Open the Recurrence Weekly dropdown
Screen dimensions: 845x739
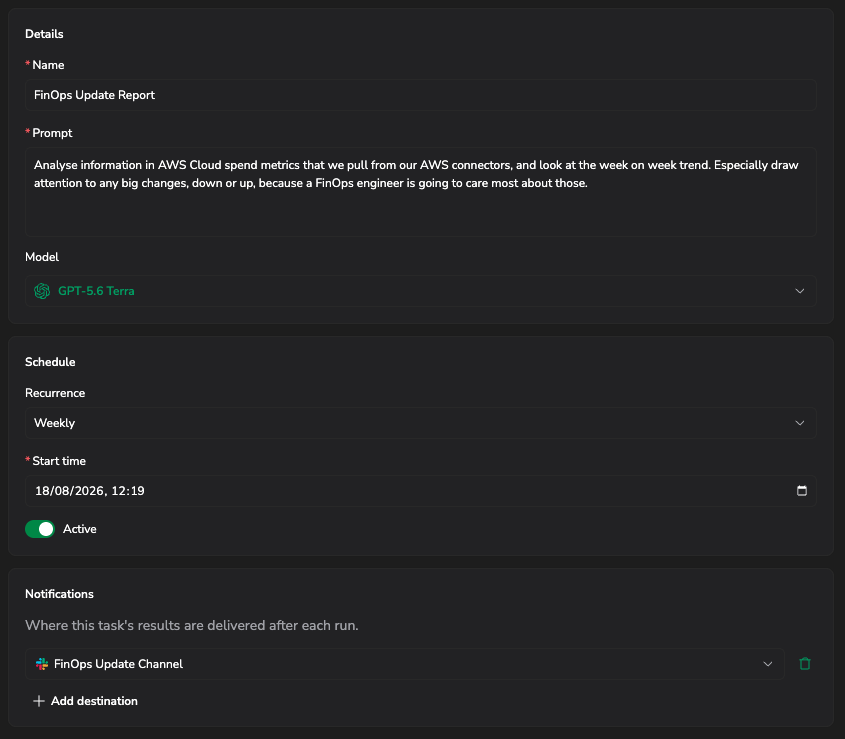tap(421, 423)
